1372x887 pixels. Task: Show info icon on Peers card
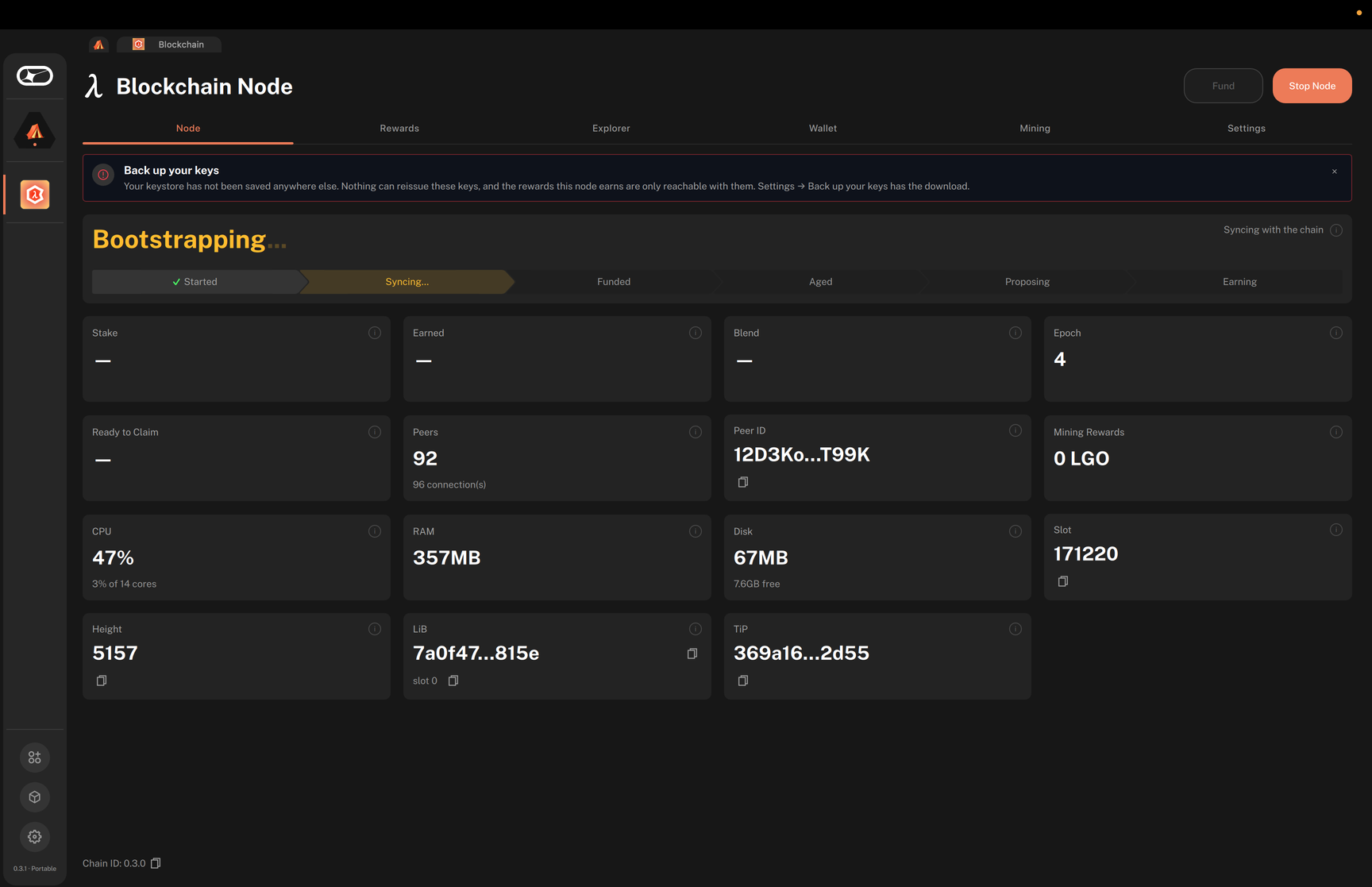(x=696, y=432)
